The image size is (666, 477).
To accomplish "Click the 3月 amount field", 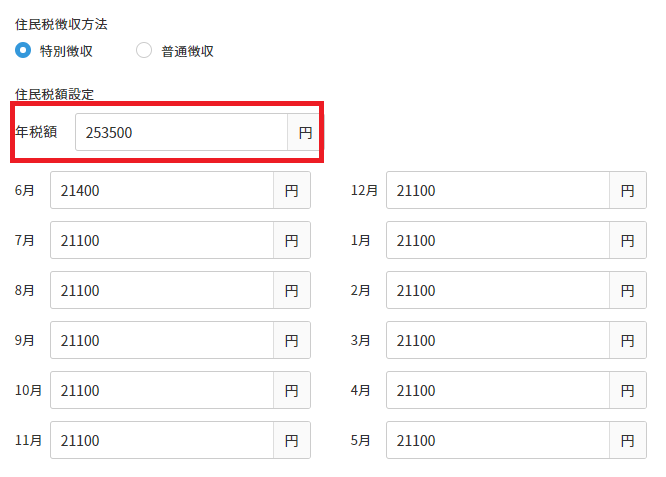I will 498,340.
